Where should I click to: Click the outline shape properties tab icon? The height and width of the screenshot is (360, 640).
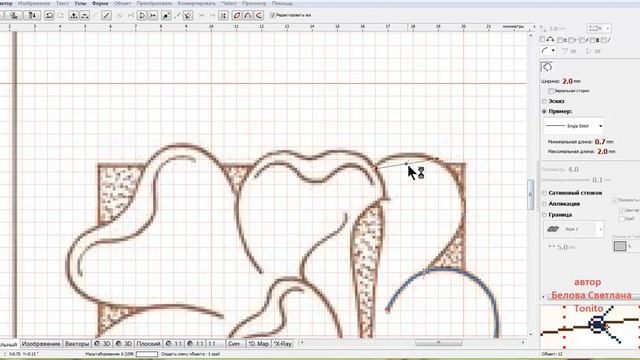[x=547, y=67]
